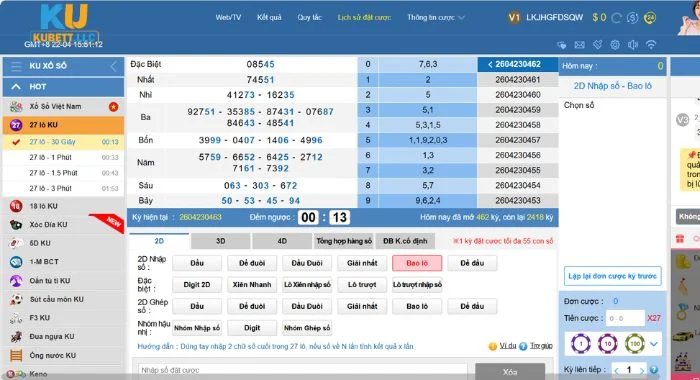Viewport: 700px width, 380px height.
Task: Open 1-M BCT game
Action: pyautogui.click(x=63, y=262)
